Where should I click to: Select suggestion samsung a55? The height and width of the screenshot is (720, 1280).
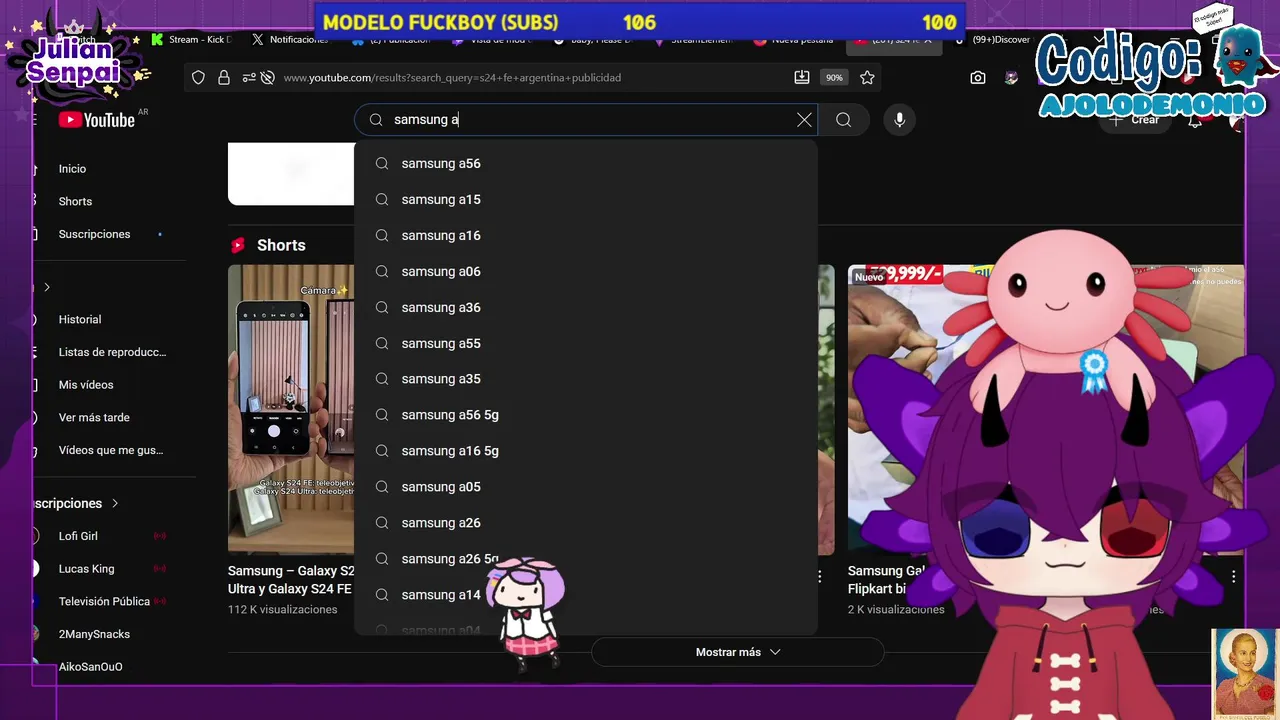[586, 344]
